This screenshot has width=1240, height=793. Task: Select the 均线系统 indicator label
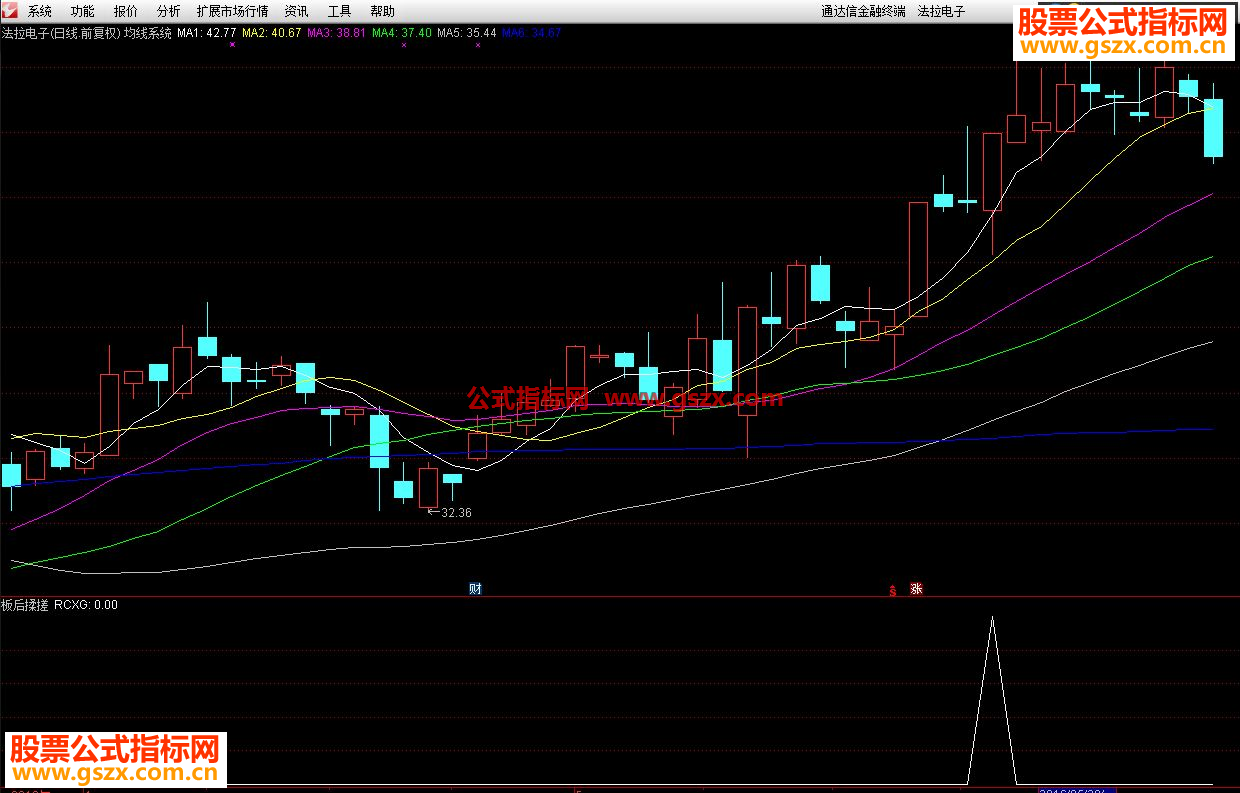pyautogui.click(x=147, y=33)
